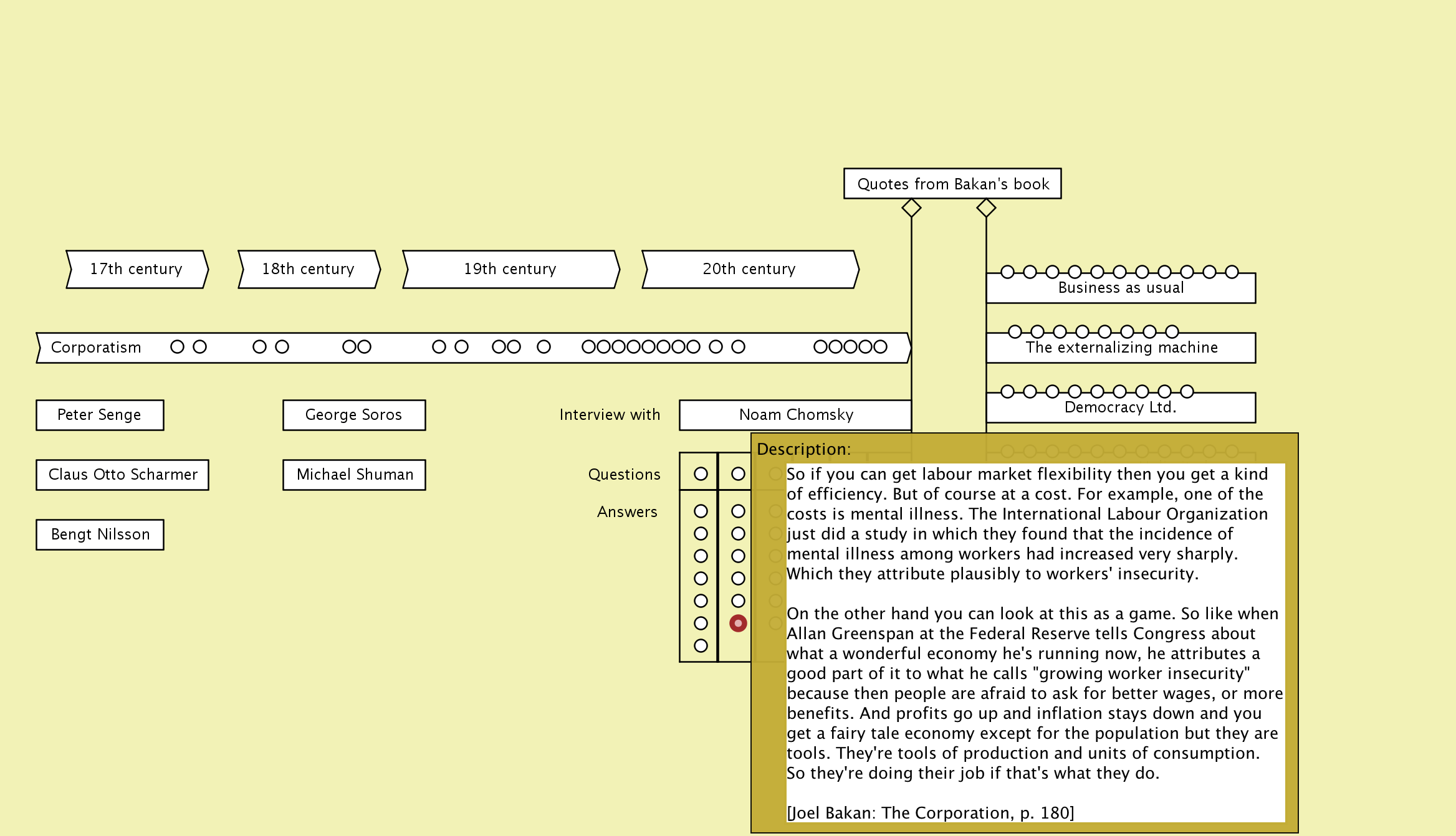Screen dimensions: 1456x836
Task: Select first circle on Corporatism timeline
Action: 177,346
